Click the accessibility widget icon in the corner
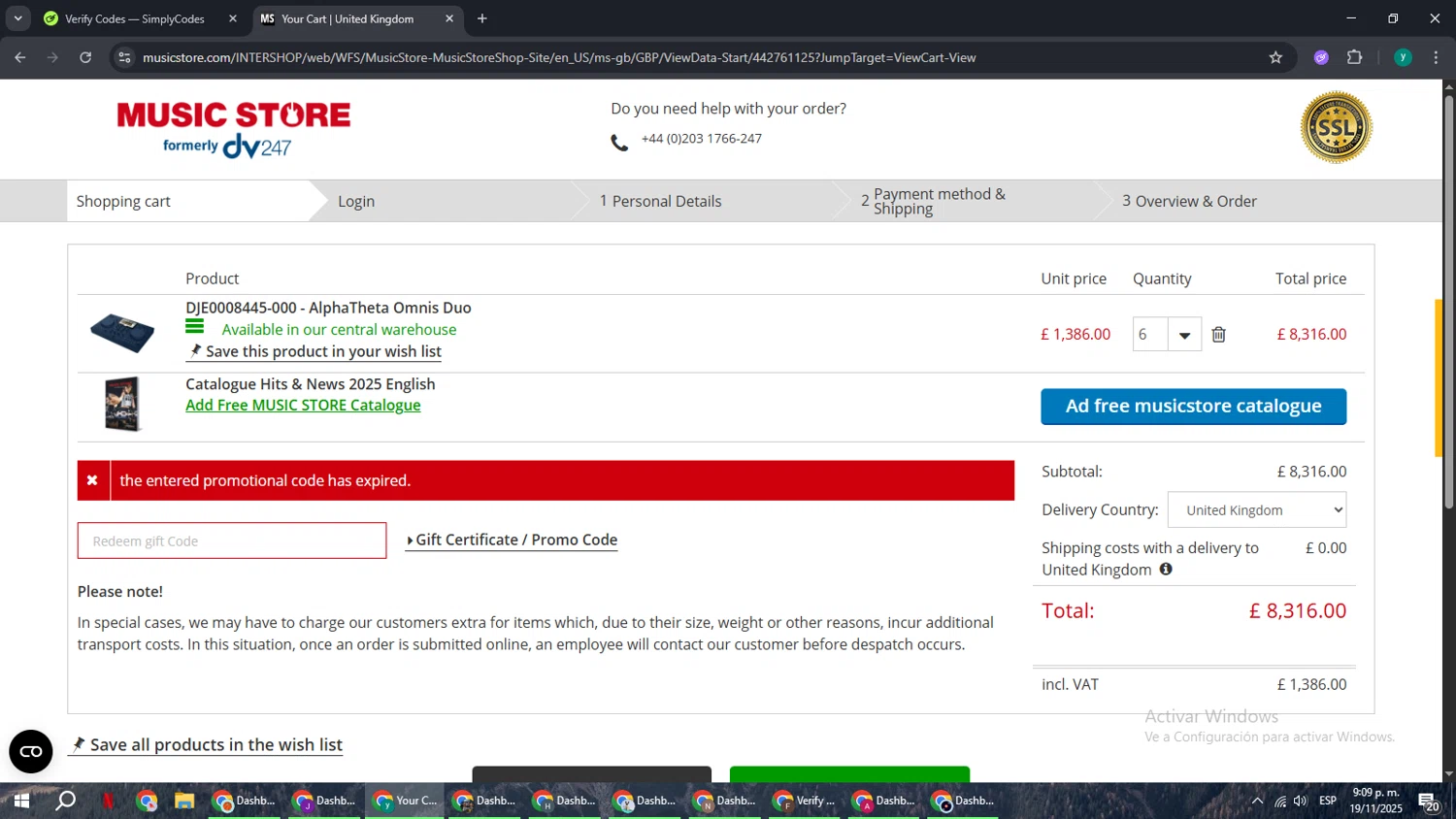 pos(31,752)
